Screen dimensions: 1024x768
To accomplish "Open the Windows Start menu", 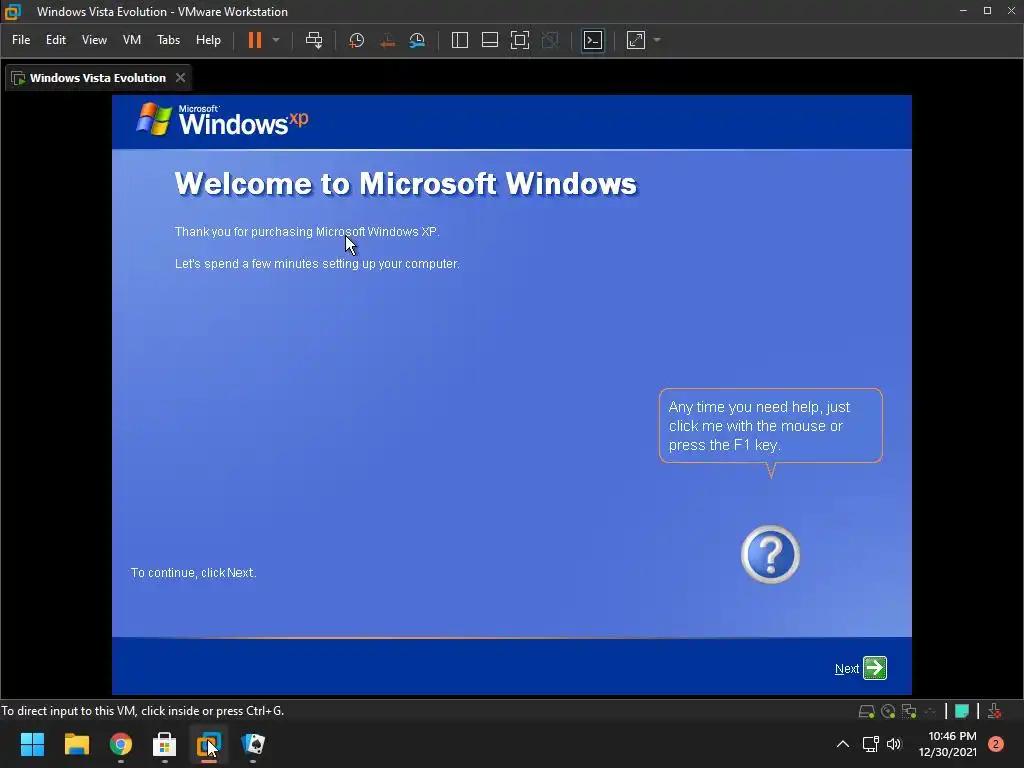I will coord(32,744).
